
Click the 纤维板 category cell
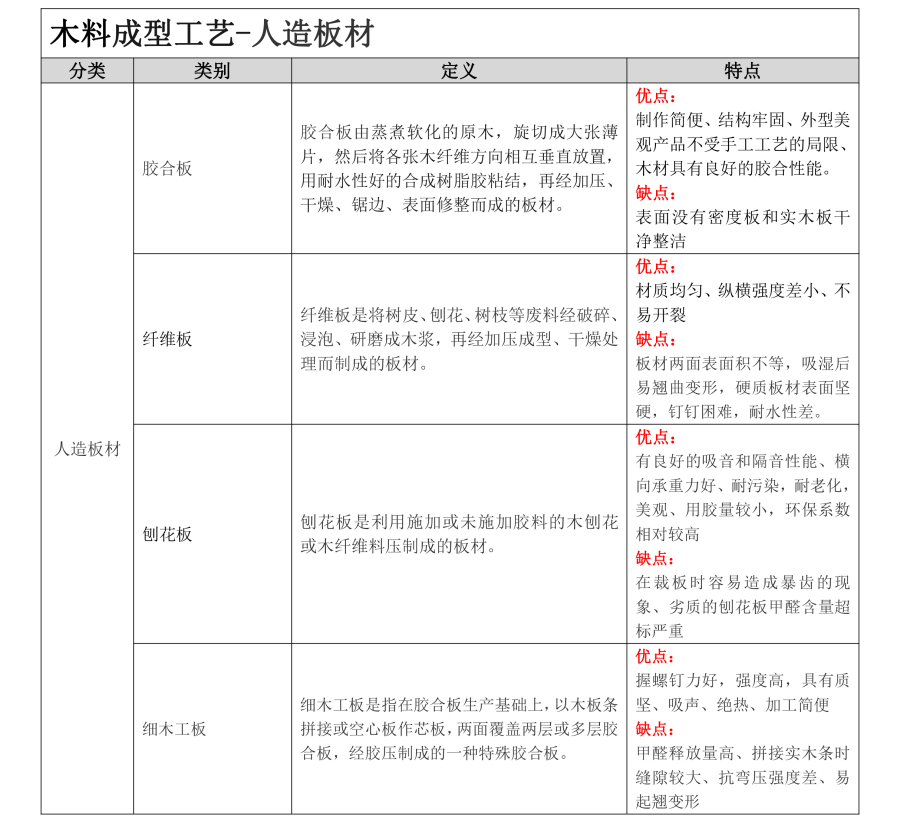[168, 339]
